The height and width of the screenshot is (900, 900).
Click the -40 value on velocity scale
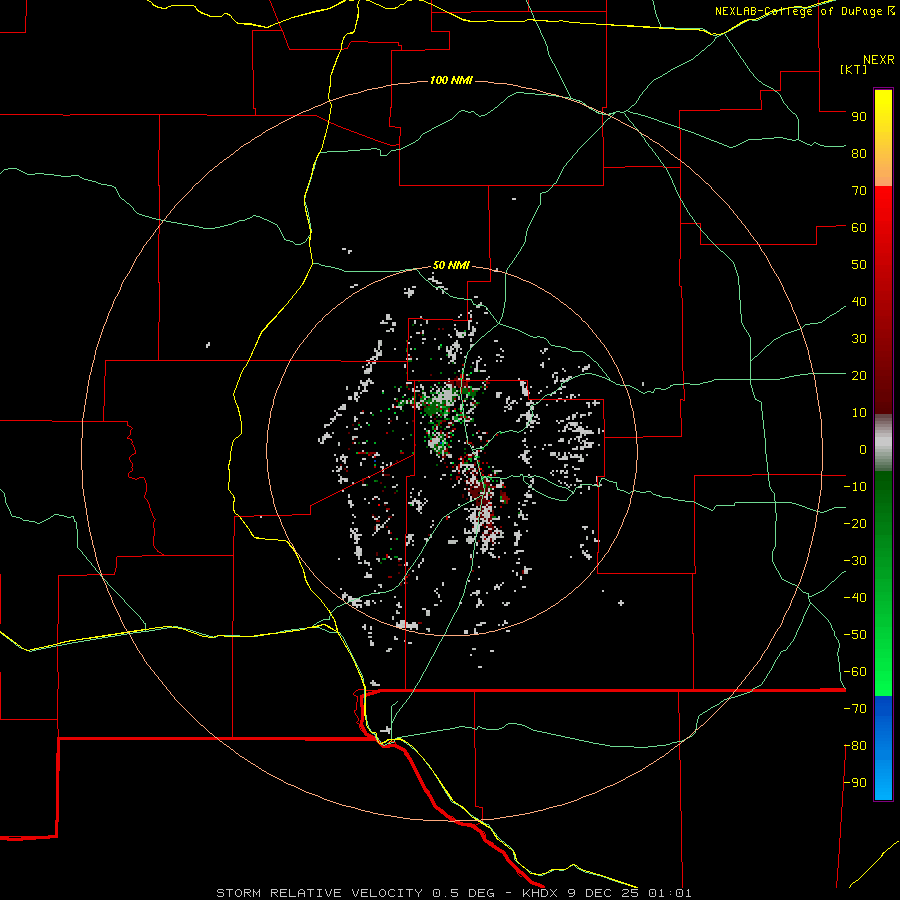pyautogui.click(x=855, y=598)
